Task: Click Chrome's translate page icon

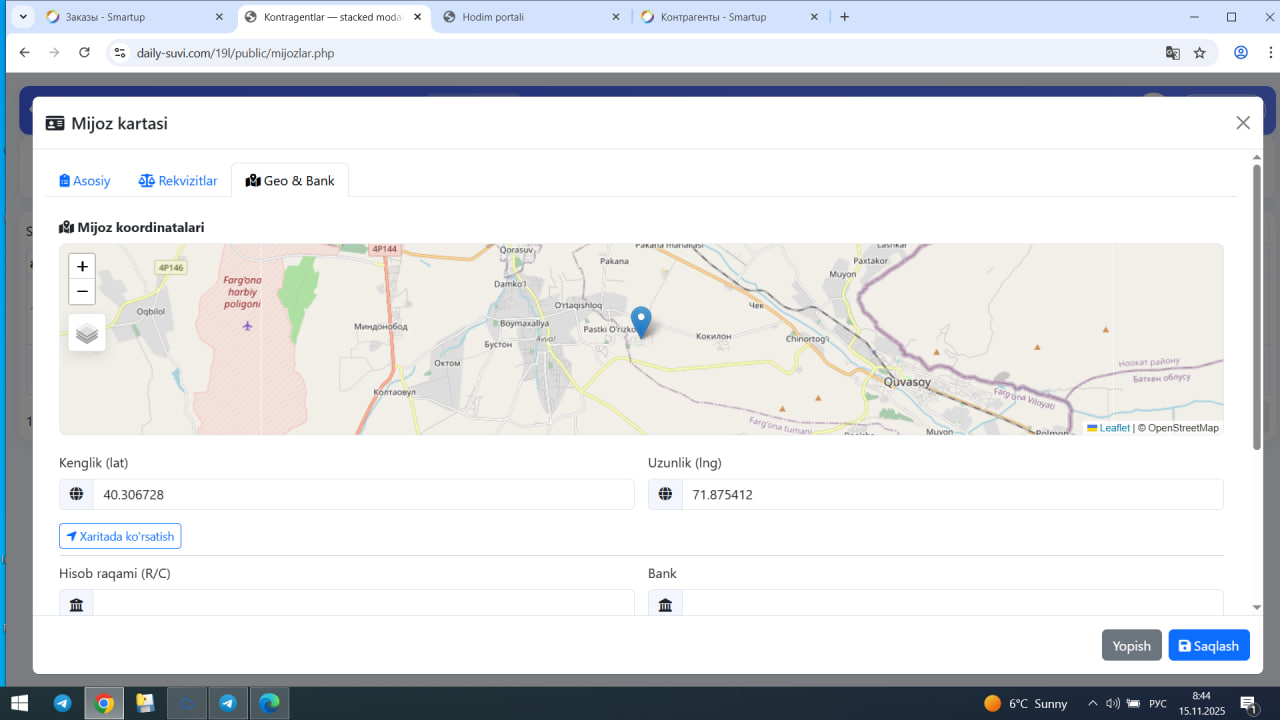Action: [x=1173, y=53]
